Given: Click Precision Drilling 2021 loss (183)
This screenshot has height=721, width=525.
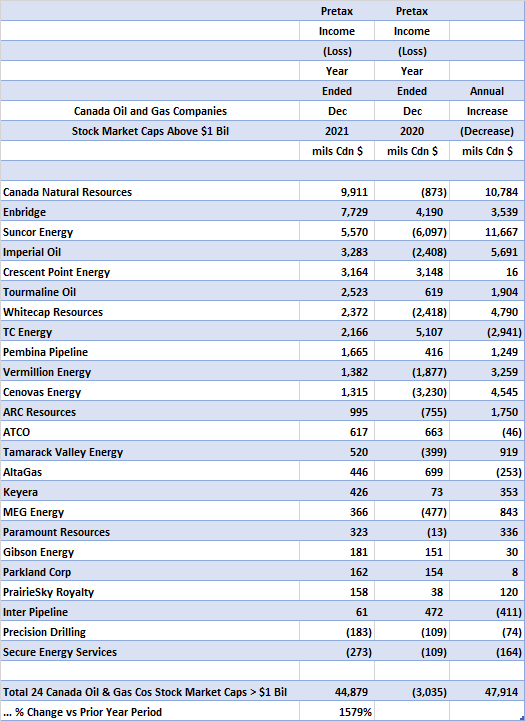Looking at the screenshot, I should point(359,632).
